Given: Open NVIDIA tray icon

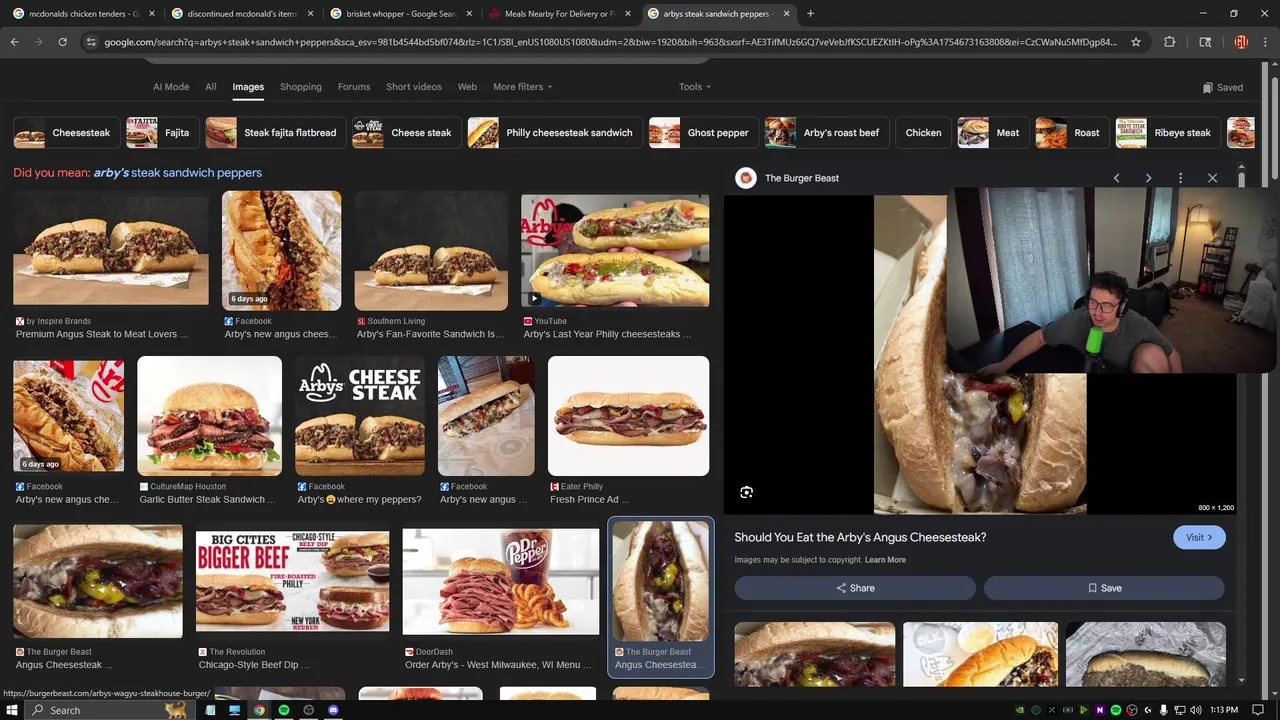Looking at the screenshot, I should 1020,710.
